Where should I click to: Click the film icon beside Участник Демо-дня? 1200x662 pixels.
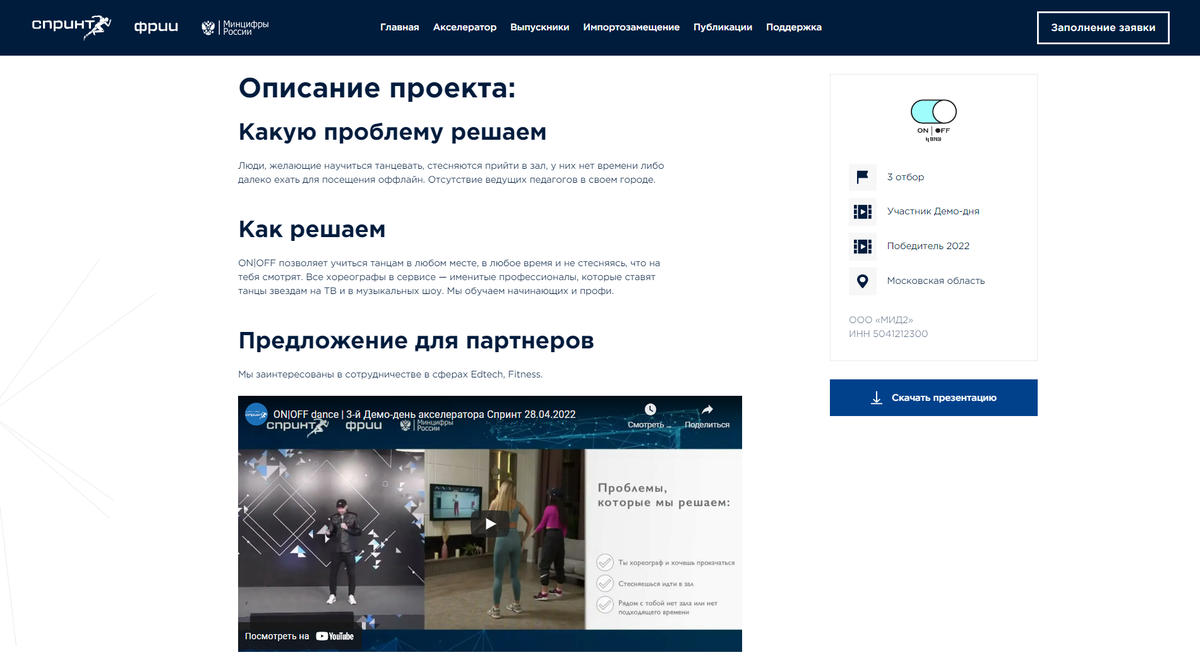pos(862,212)
